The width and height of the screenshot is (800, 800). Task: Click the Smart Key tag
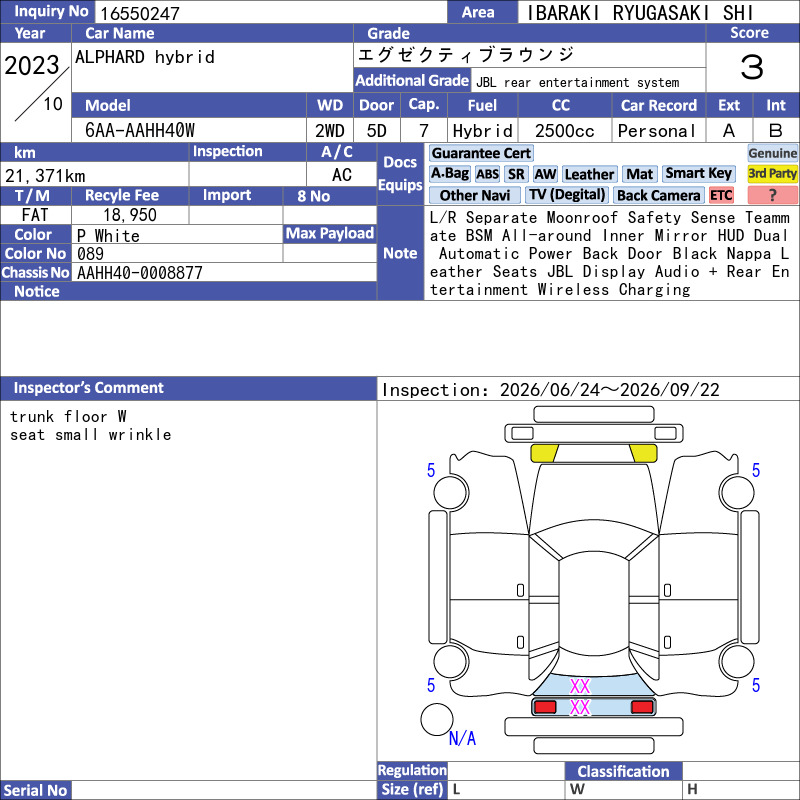click(698, 173)
